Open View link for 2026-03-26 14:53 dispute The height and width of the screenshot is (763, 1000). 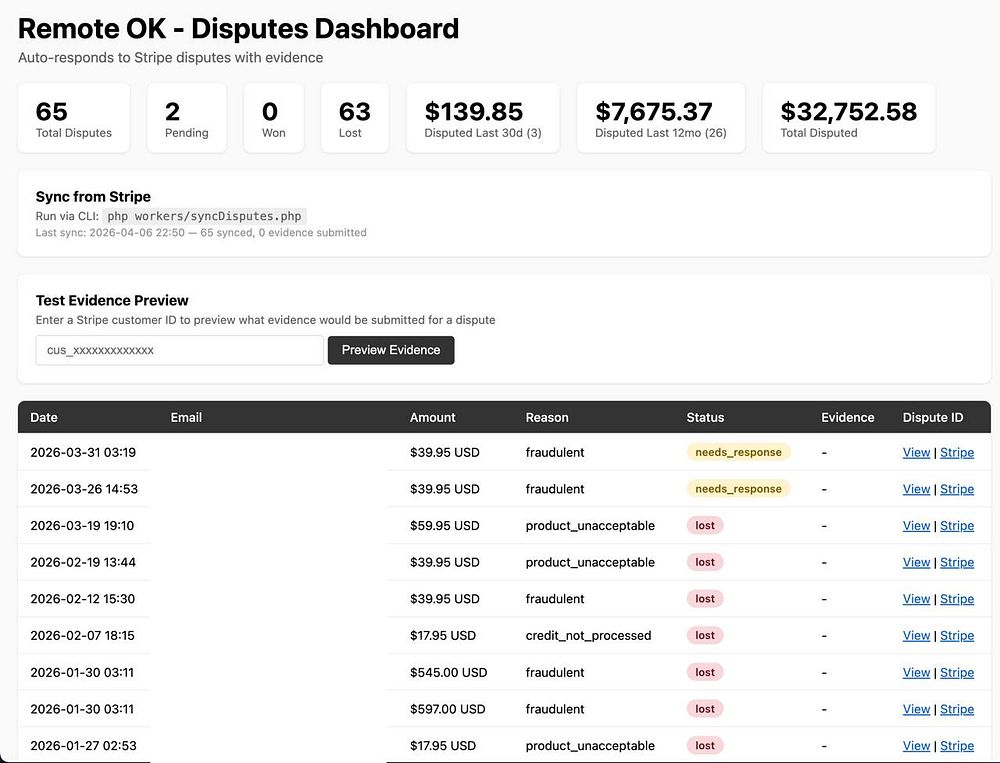click(x=916, y=489)
